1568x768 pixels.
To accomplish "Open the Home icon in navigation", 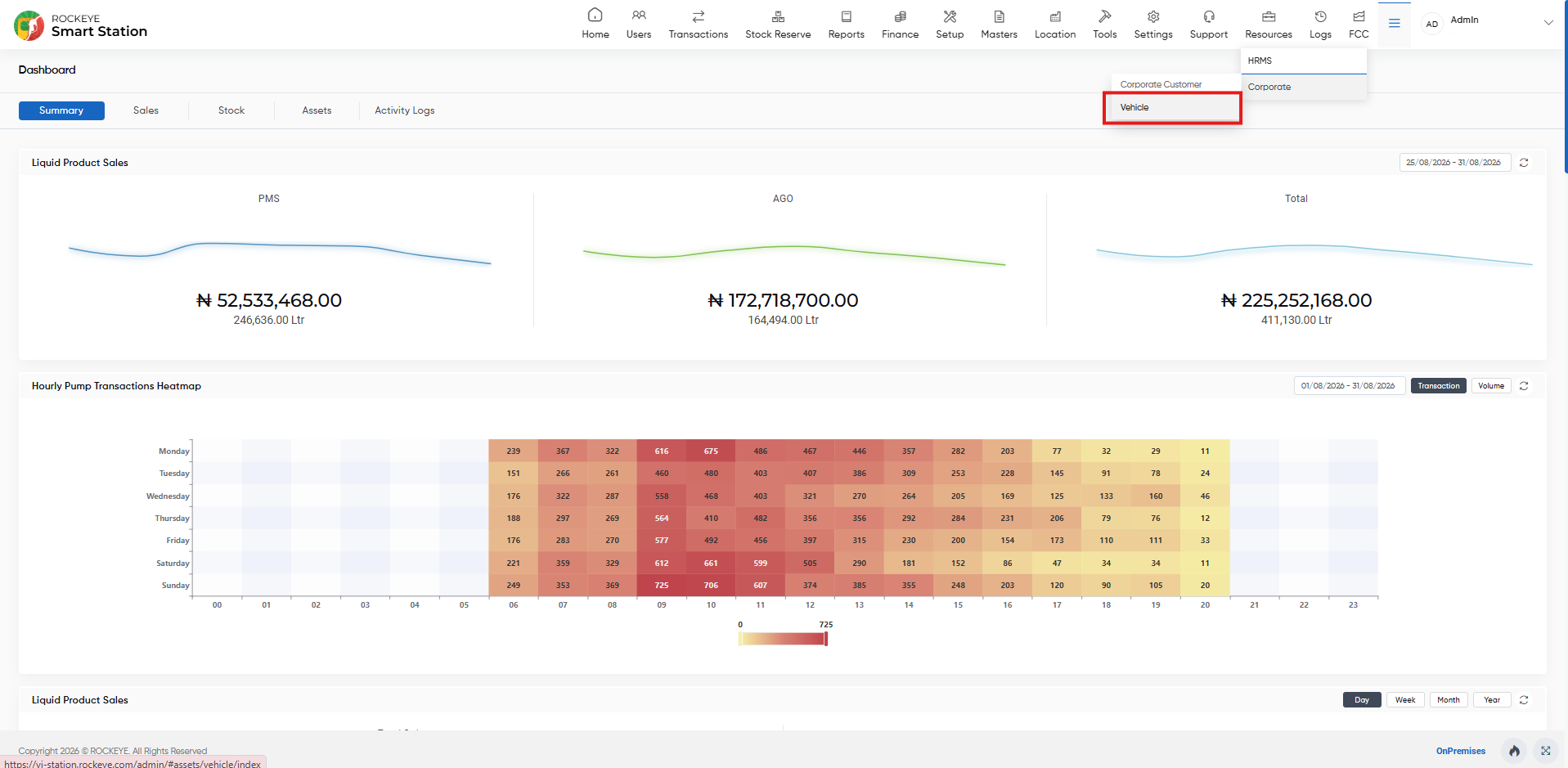I will (595, 16).
